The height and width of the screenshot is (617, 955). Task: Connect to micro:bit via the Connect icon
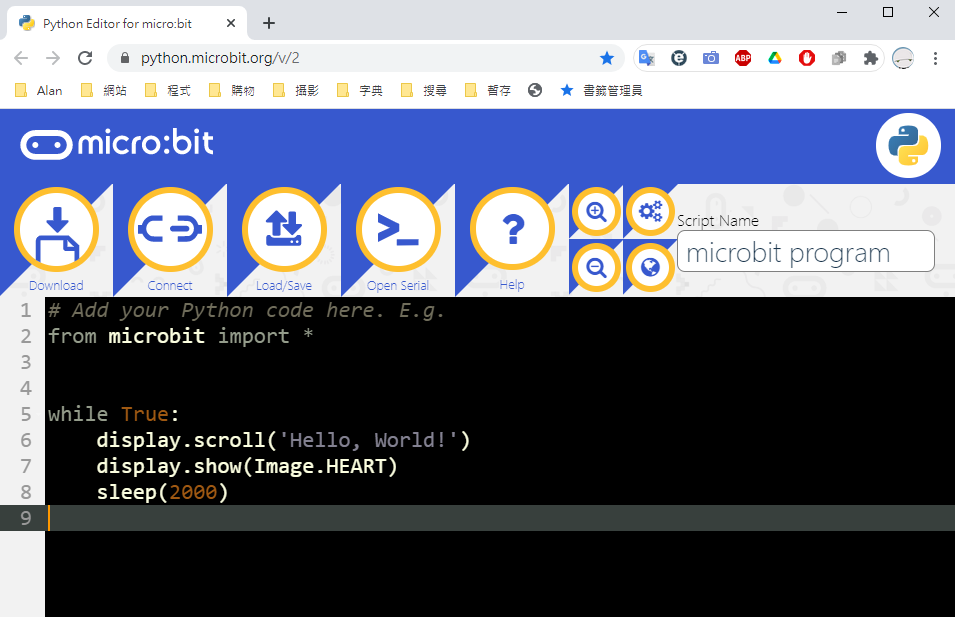[x=170, y=230]
